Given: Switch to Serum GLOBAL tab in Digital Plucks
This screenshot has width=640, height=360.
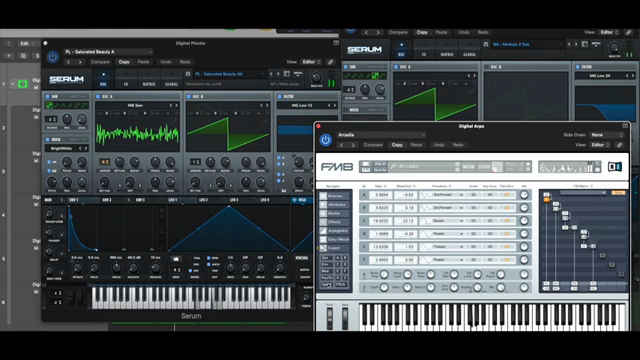Looking at the screenshot, I should coord(171,79).
